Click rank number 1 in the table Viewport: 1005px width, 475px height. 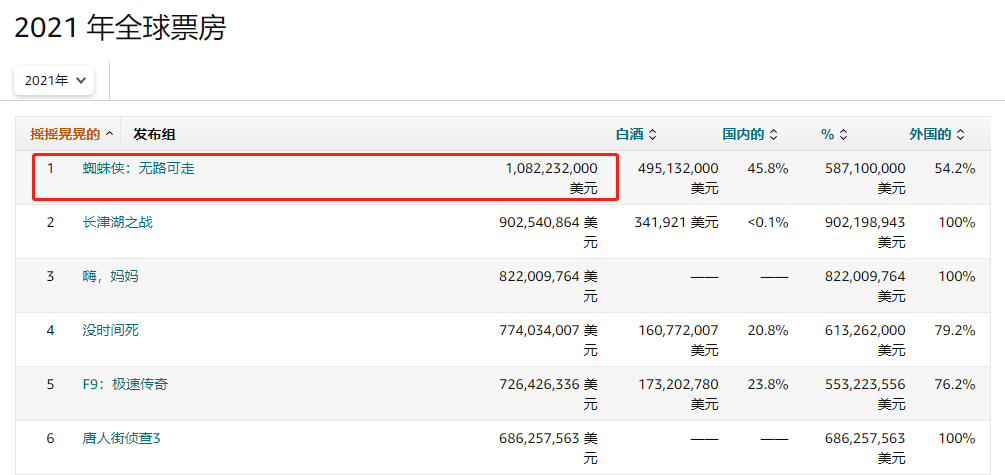tap(51, 169)
